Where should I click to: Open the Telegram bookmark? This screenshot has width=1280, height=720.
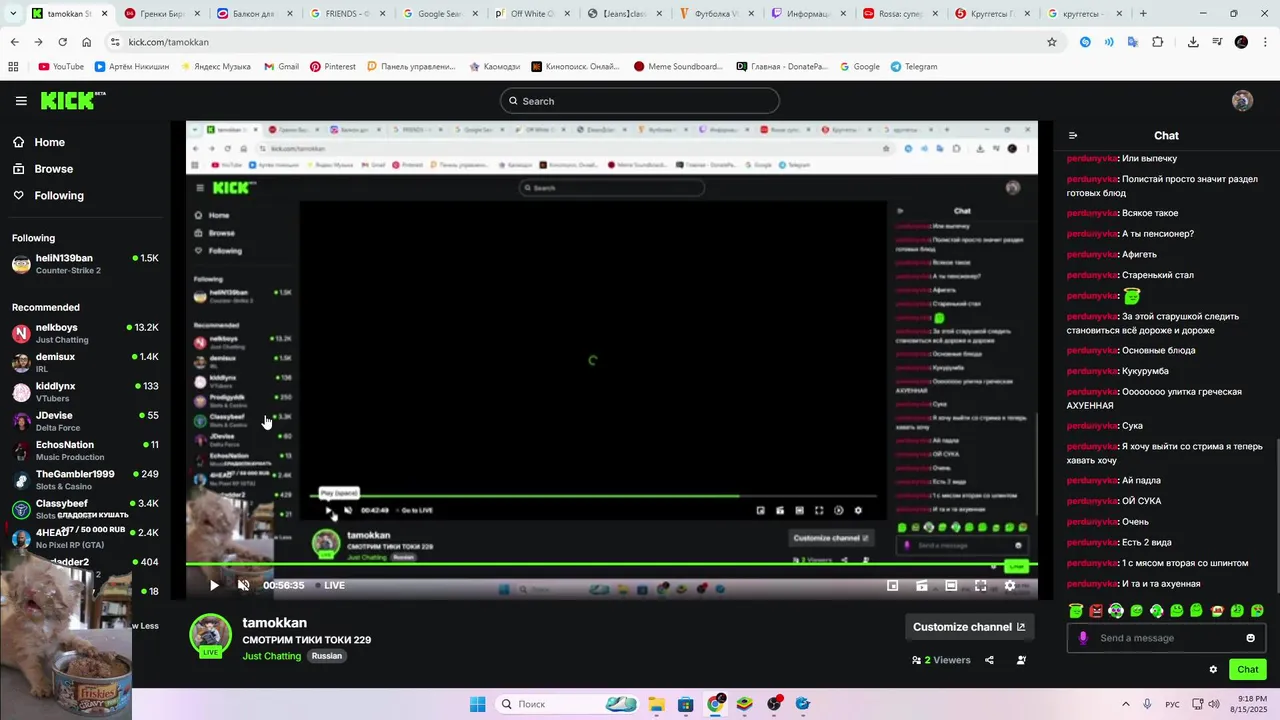(913, 67)
